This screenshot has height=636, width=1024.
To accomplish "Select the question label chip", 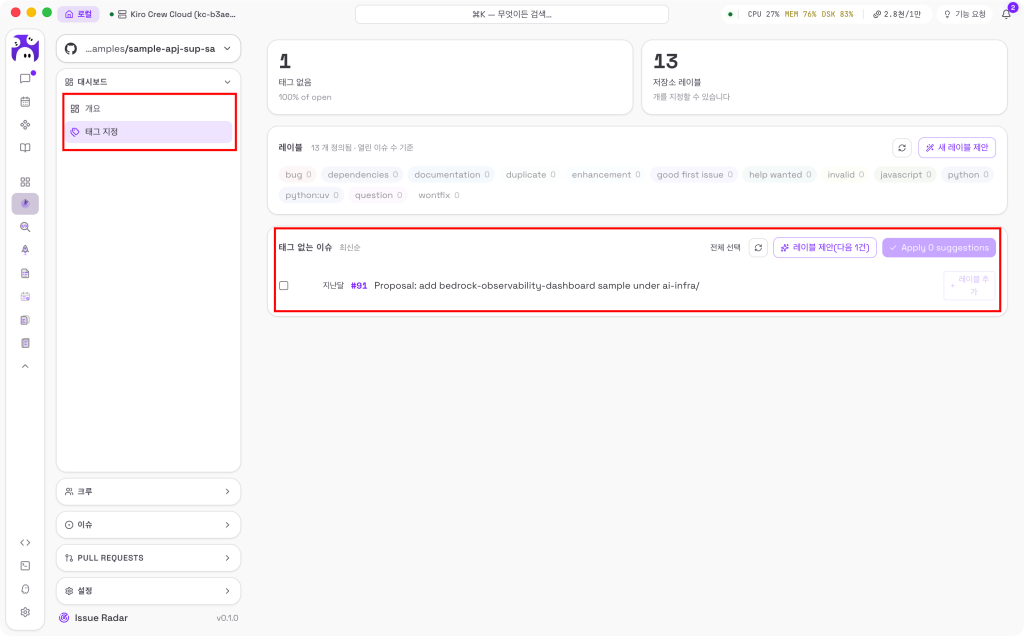I will tap(378, 195).
